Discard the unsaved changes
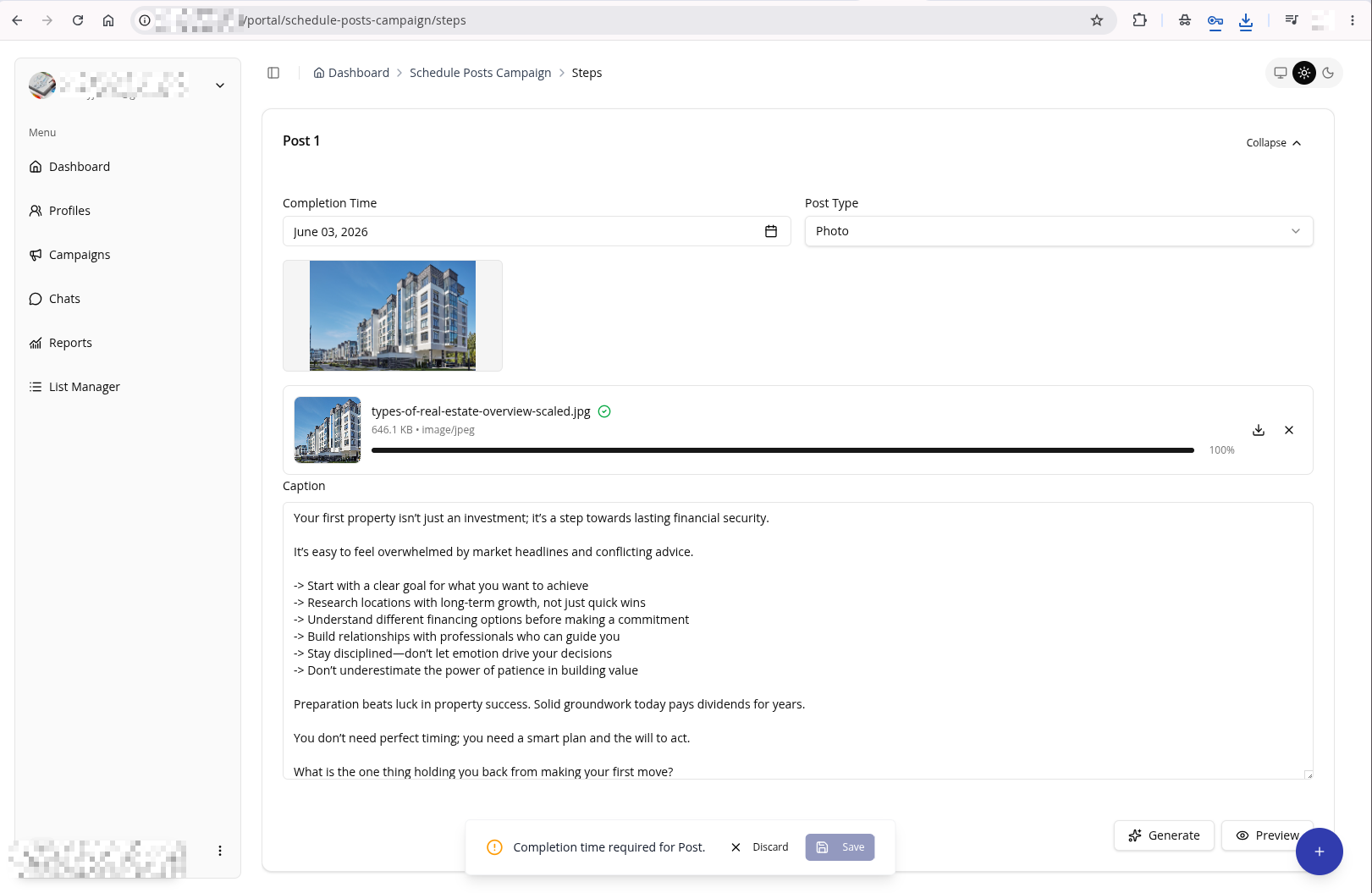The height and width of the screenshot is (893, 1372). point(759,847)
